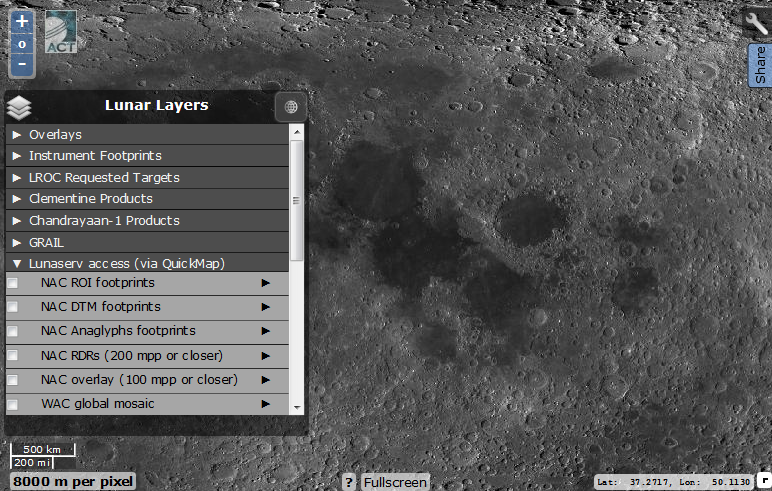772x491 pixels.
Task: Open the ACT logo link
Action: [61, 32]
